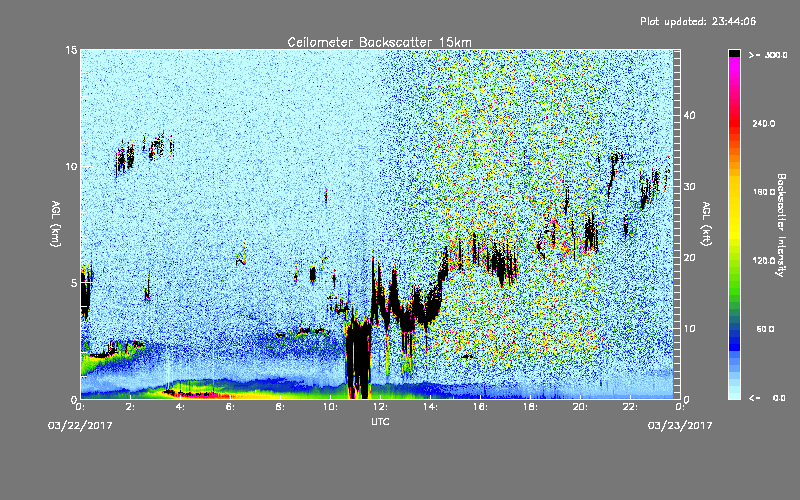Click the black segment atop the colorbar
Screen dimensions: 800x500
pos(734,53)
